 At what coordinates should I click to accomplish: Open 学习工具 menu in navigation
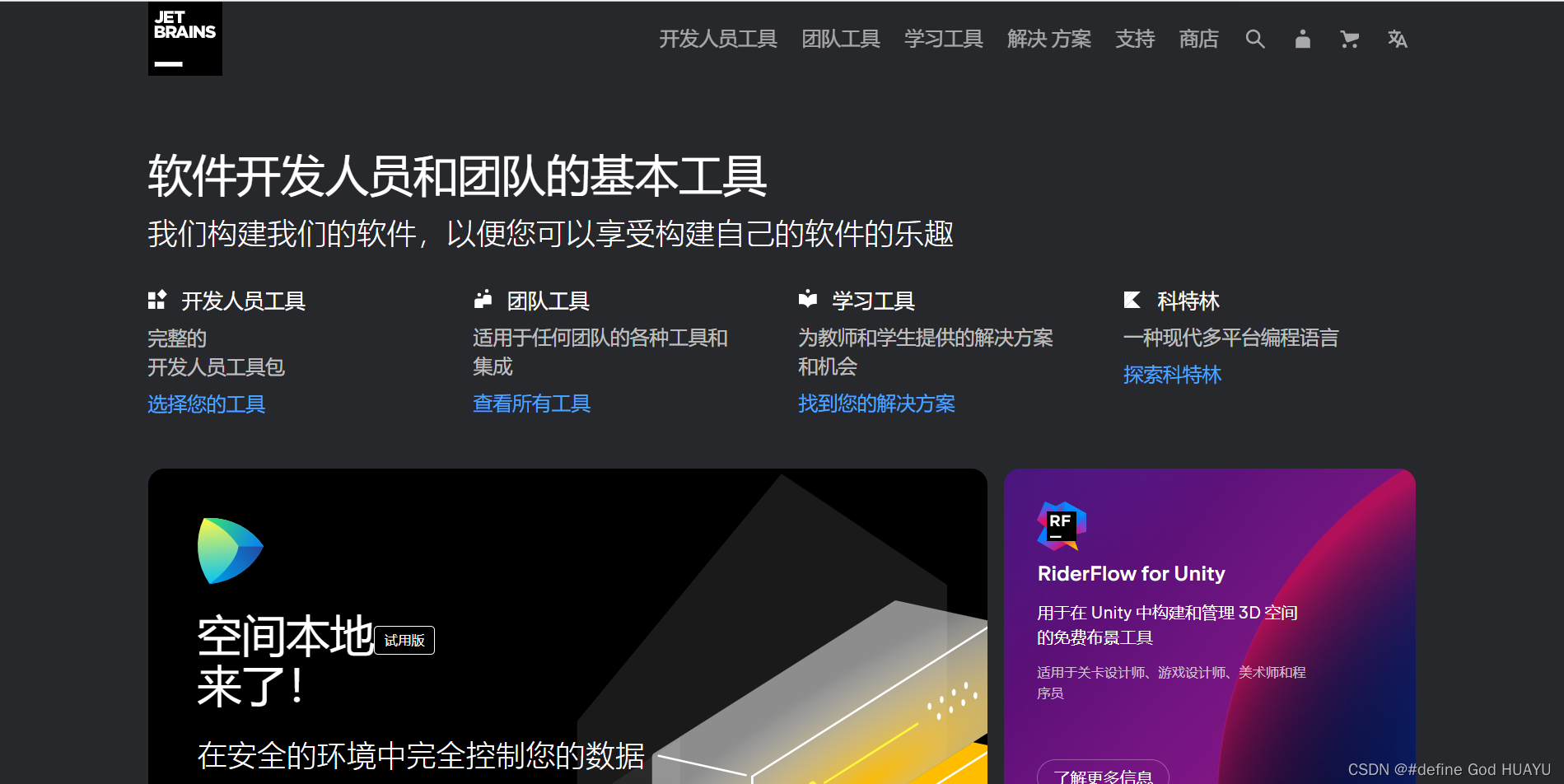pos(944,39)
